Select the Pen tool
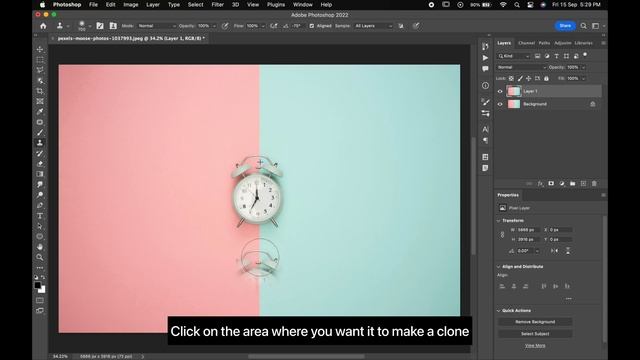The height and width of the screenshot is (360, 640). click(x=40, y=205)
